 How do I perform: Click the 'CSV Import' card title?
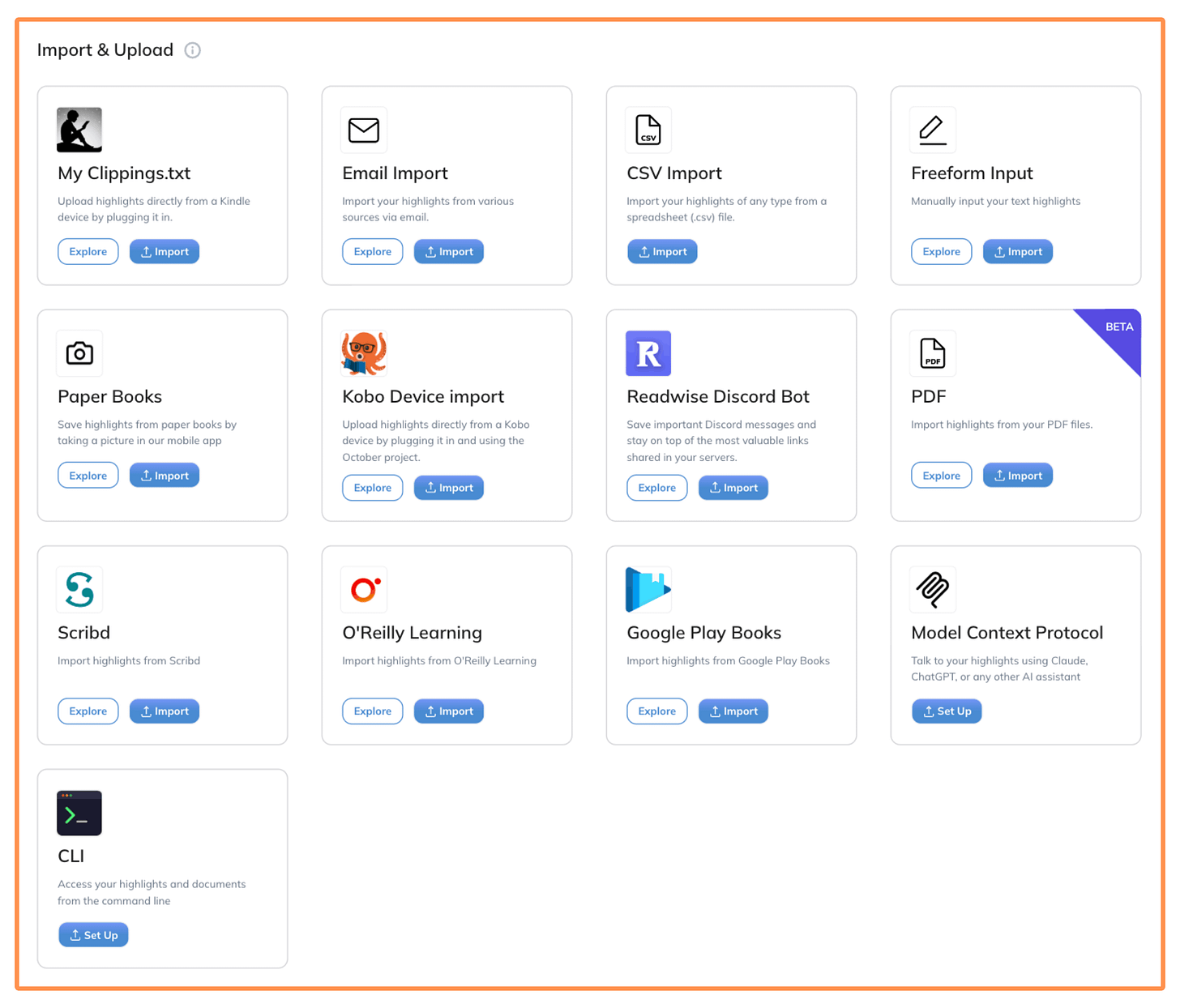click(674, 173)
